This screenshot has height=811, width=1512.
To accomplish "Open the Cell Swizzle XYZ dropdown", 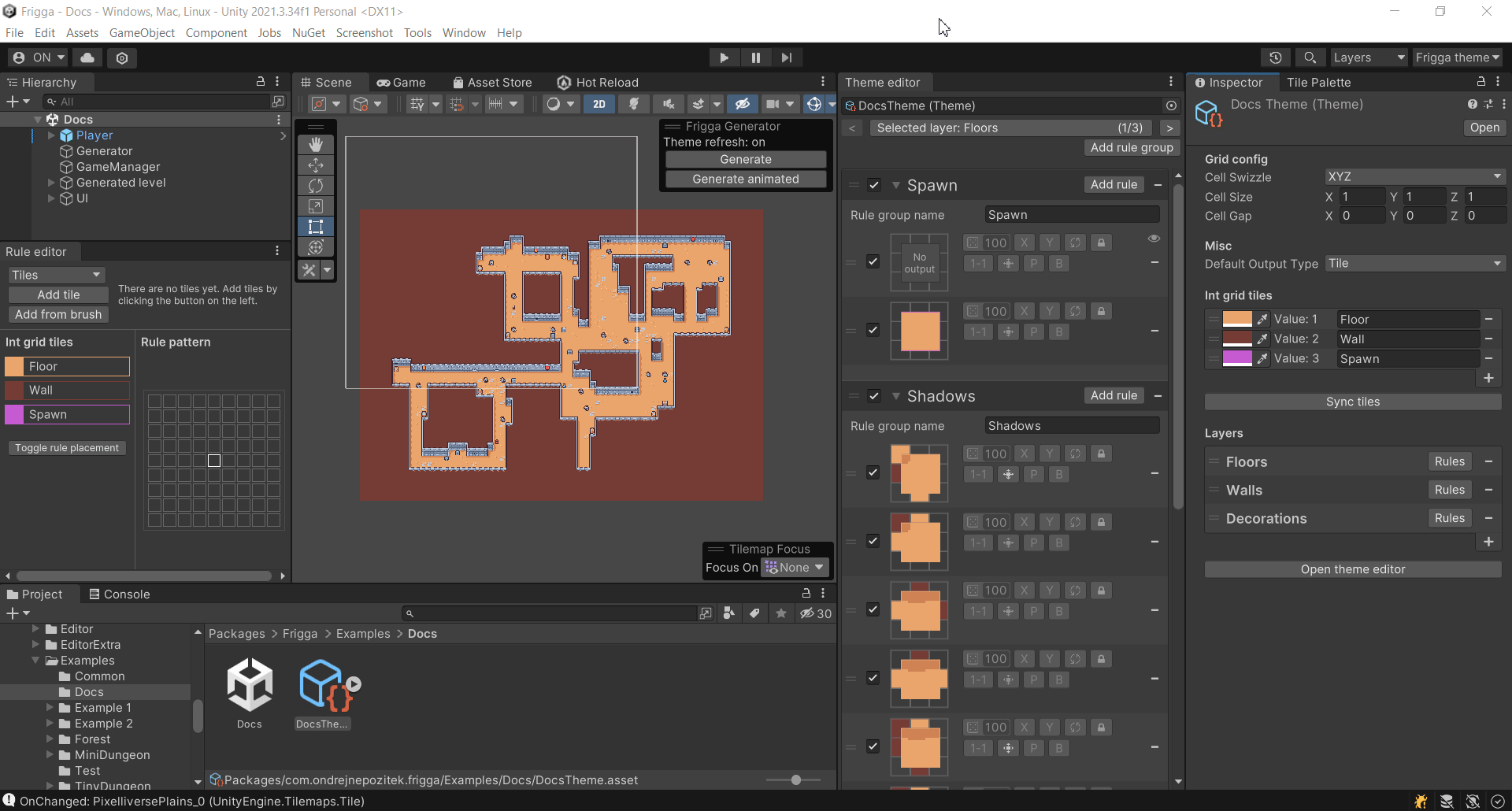I will (x=1414, y=177).
